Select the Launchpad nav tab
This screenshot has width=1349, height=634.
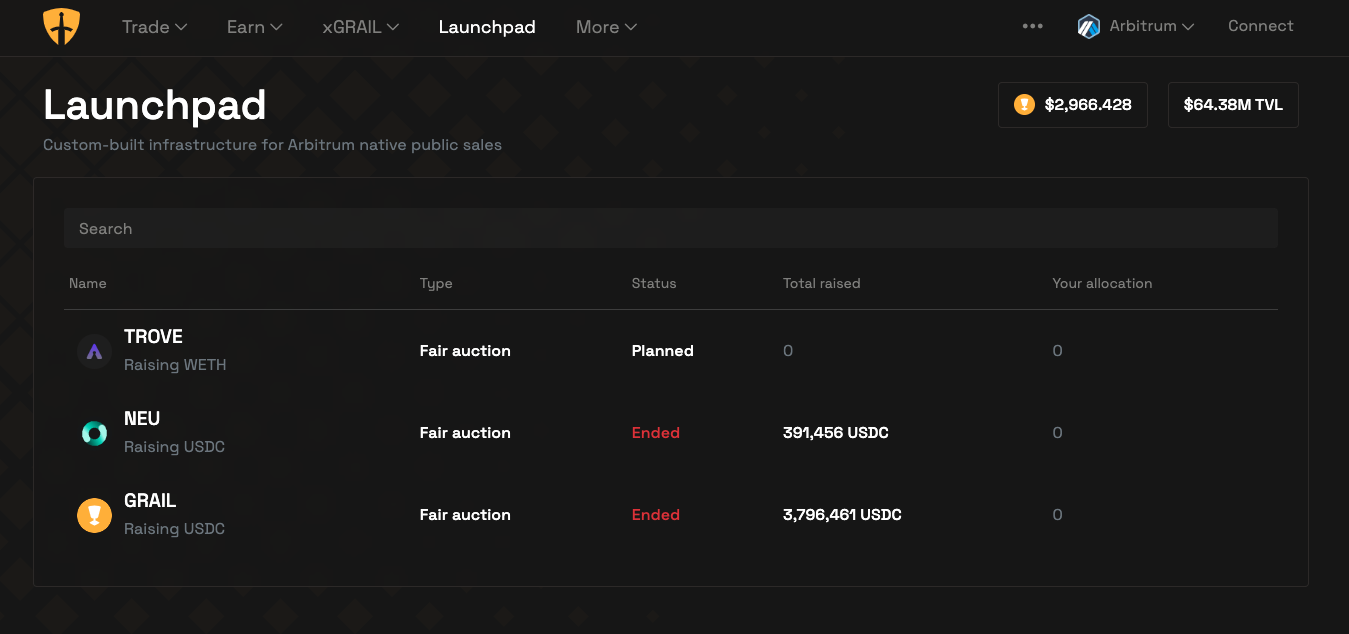[x=487, y=27]
